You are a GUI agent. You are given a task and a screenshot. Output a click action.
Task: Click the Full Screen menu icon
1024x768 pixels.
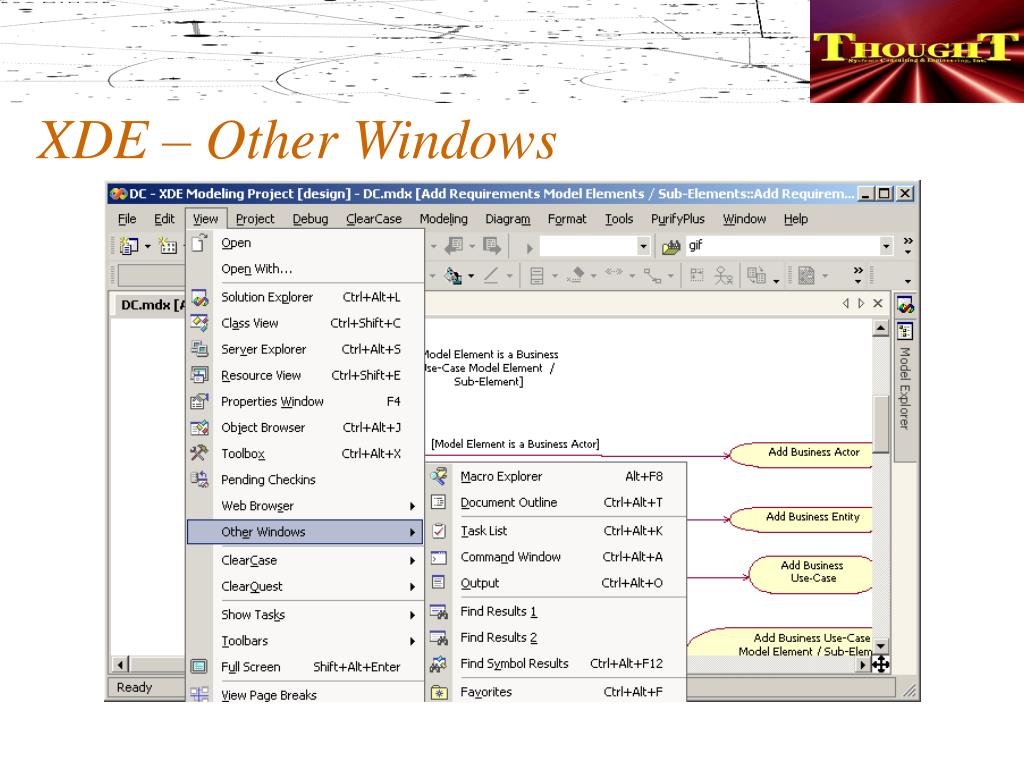199,666
